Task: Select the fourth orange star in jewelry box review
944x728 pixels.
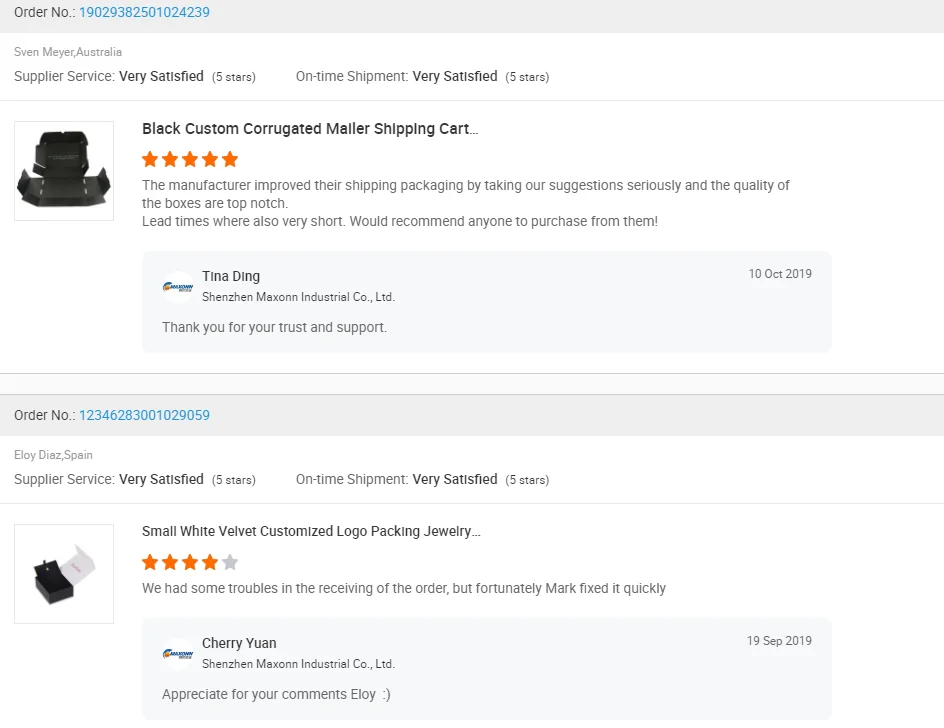Action: tap(210, 562)
